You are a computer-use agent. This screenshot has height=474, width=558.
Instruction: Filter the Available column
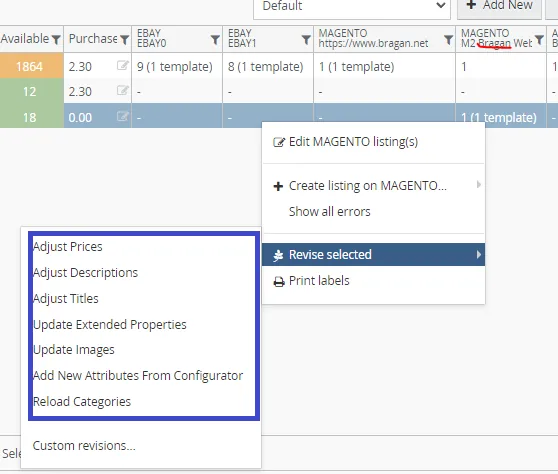click(56, 40)
